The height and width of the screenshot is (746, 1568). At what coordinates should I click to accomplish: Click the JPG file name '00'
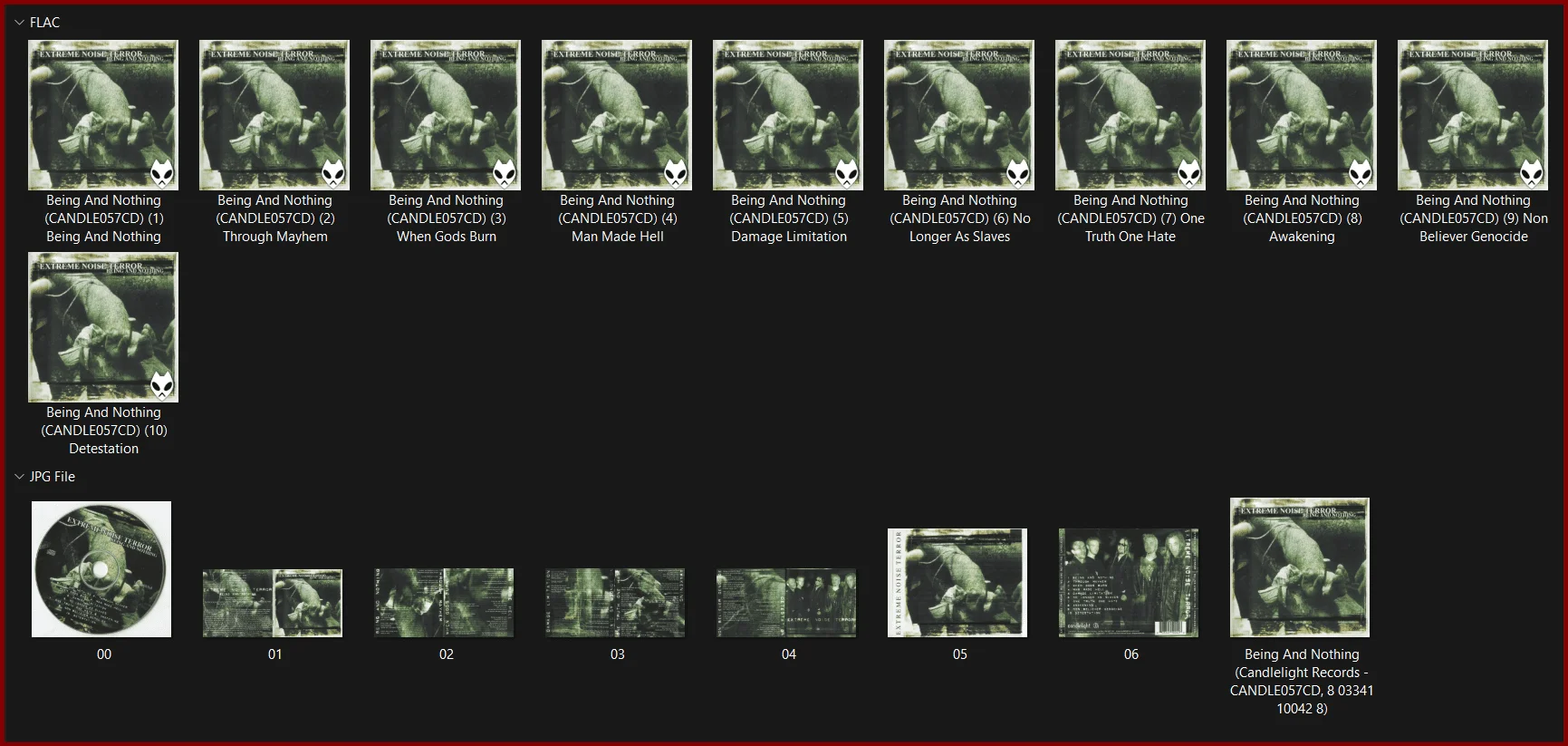(104, 654)
